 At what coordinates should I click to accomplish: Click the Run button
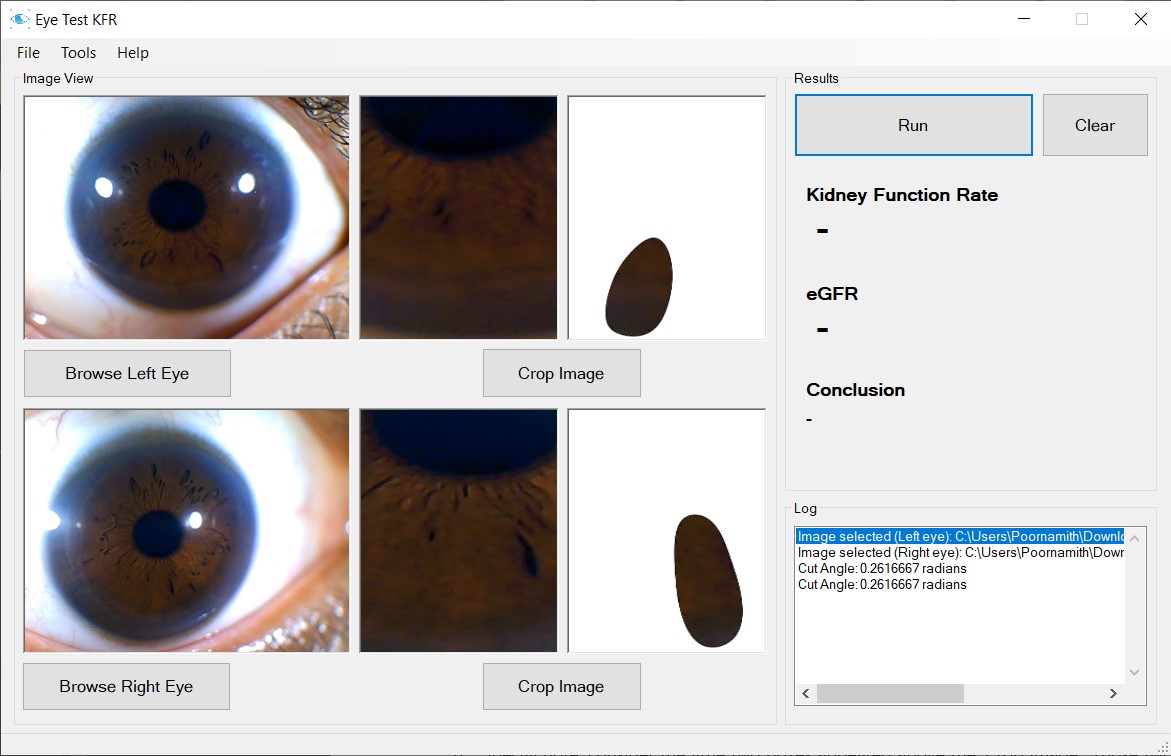pos(913,125)
